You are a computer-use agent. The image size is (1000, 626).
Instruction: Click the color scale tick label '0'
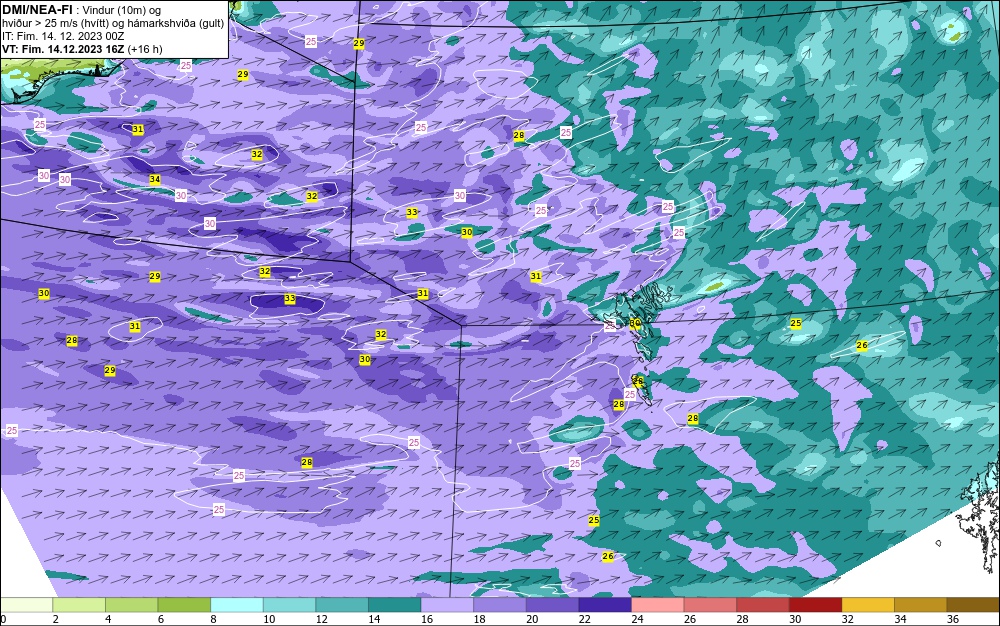[3, 619]
